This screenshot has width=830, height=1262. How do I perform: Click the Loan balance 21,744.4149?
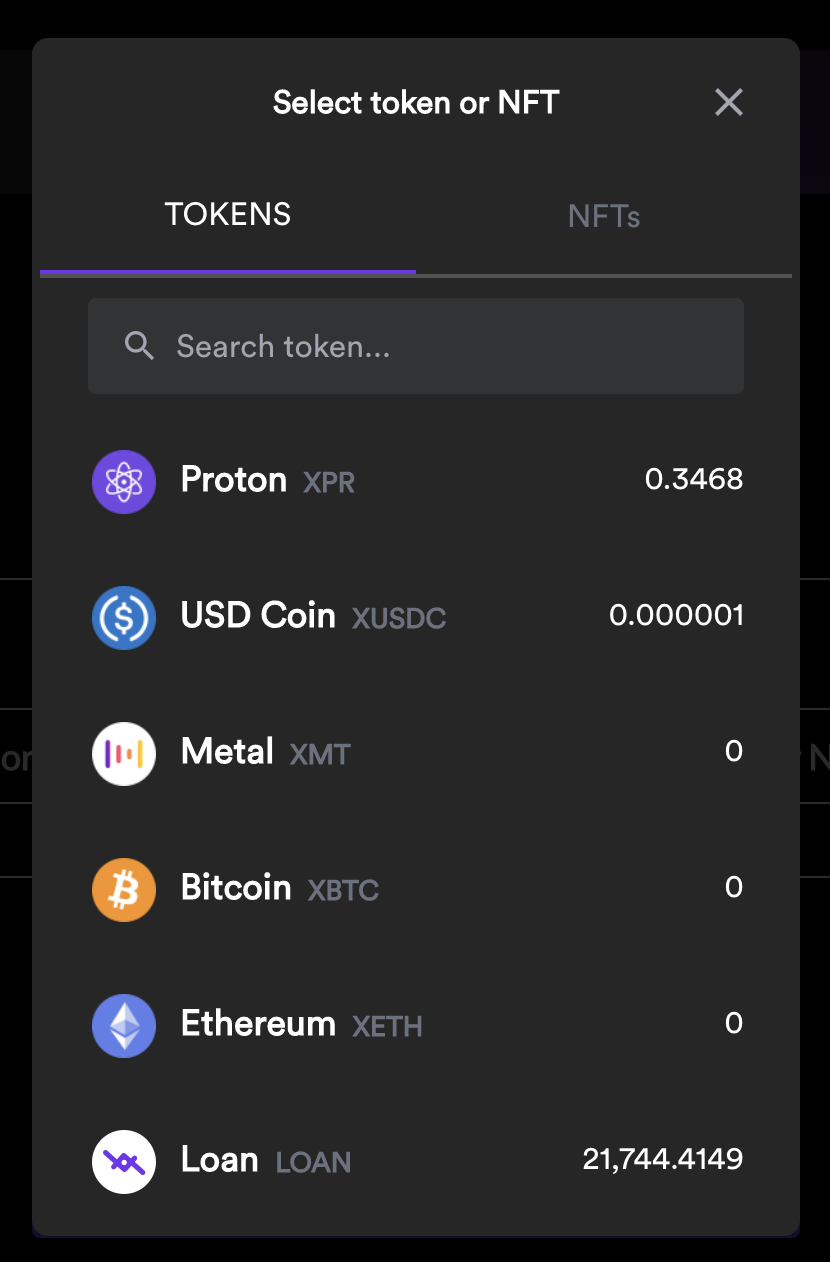click(x=662, y=1159)
